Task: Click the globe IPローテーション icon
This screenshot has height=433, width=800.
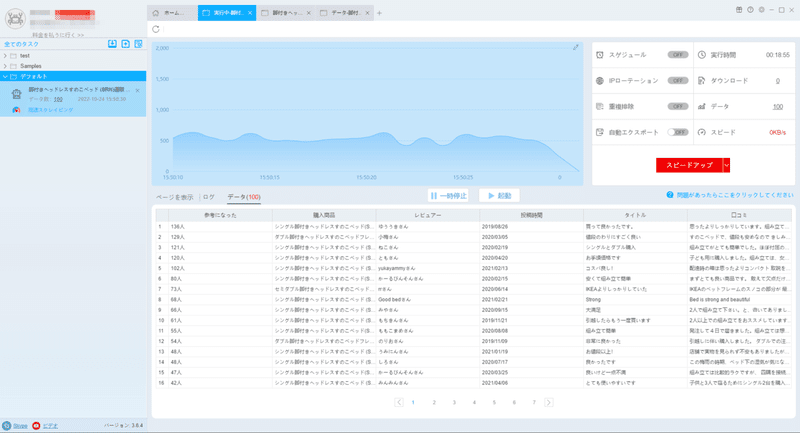Action: pos(600,81)
